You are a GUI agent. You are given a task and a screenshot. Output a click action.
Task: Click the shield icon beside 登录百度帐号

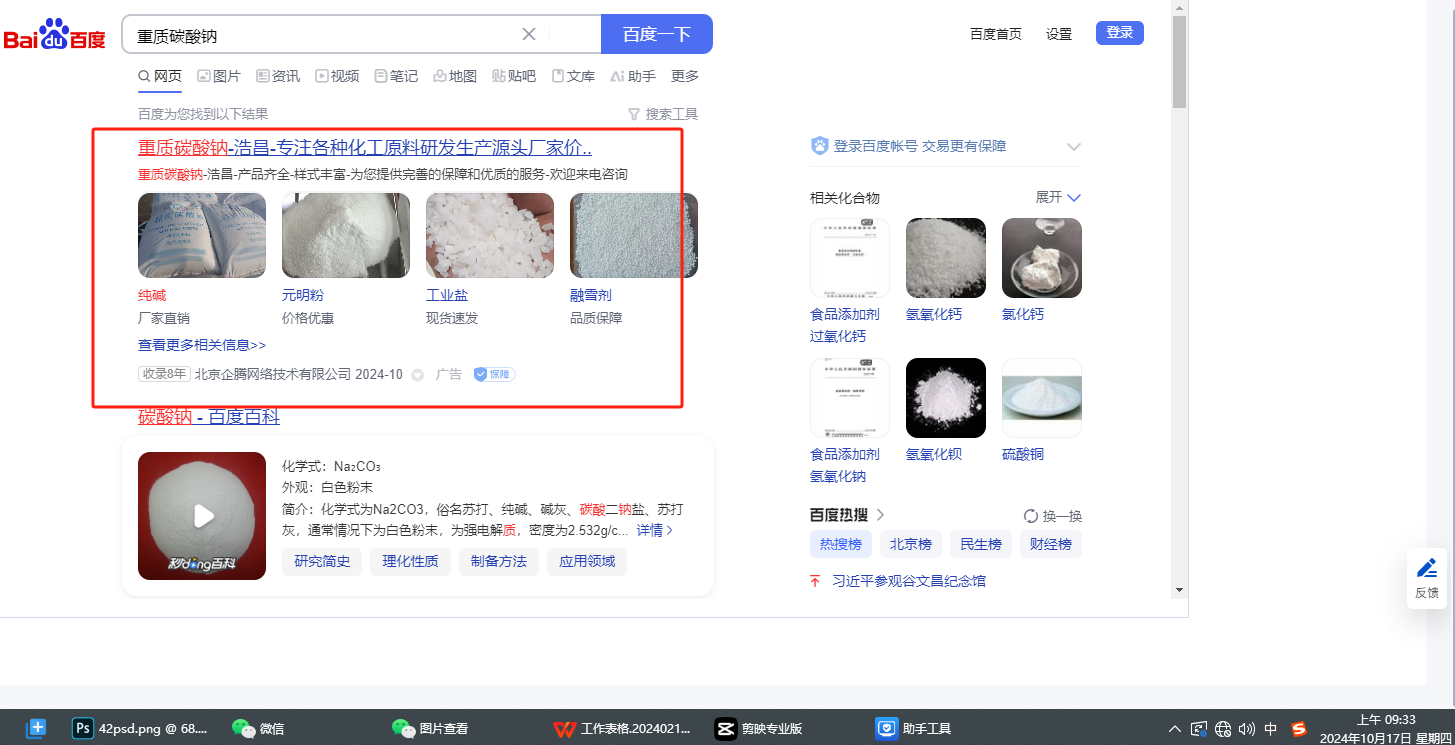coord(820,146)
